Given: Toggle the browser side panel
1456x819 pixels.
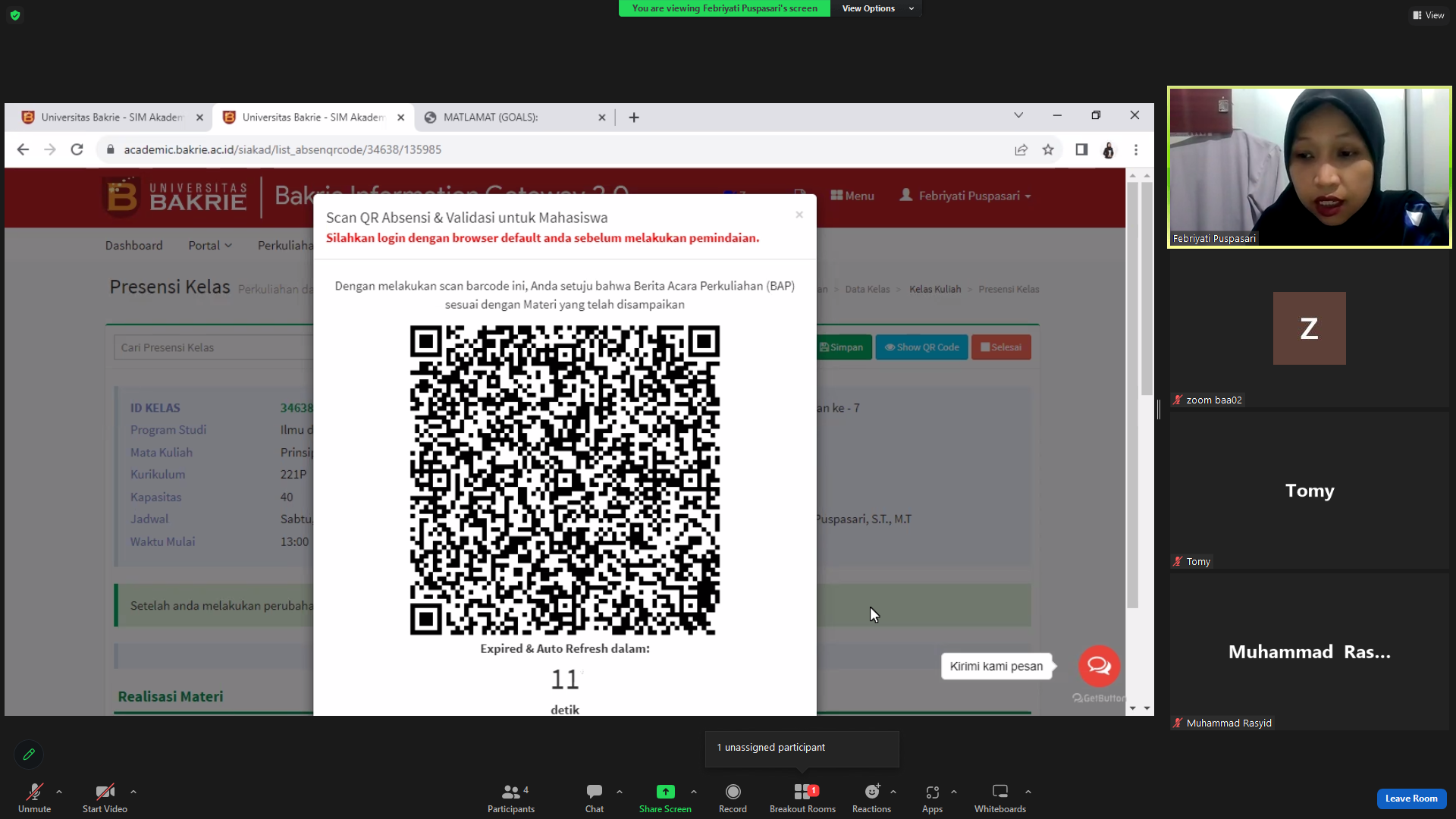Looking at the screenshot, I should click(x=1081, y=149).
